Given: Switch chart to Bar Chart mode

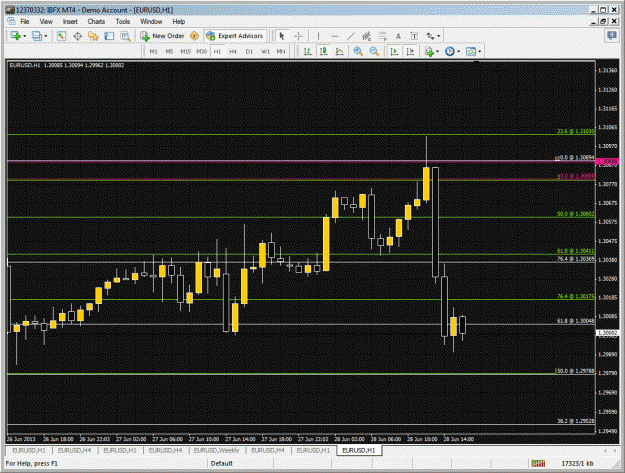Looking at the screenshot, I should point(307,51).
